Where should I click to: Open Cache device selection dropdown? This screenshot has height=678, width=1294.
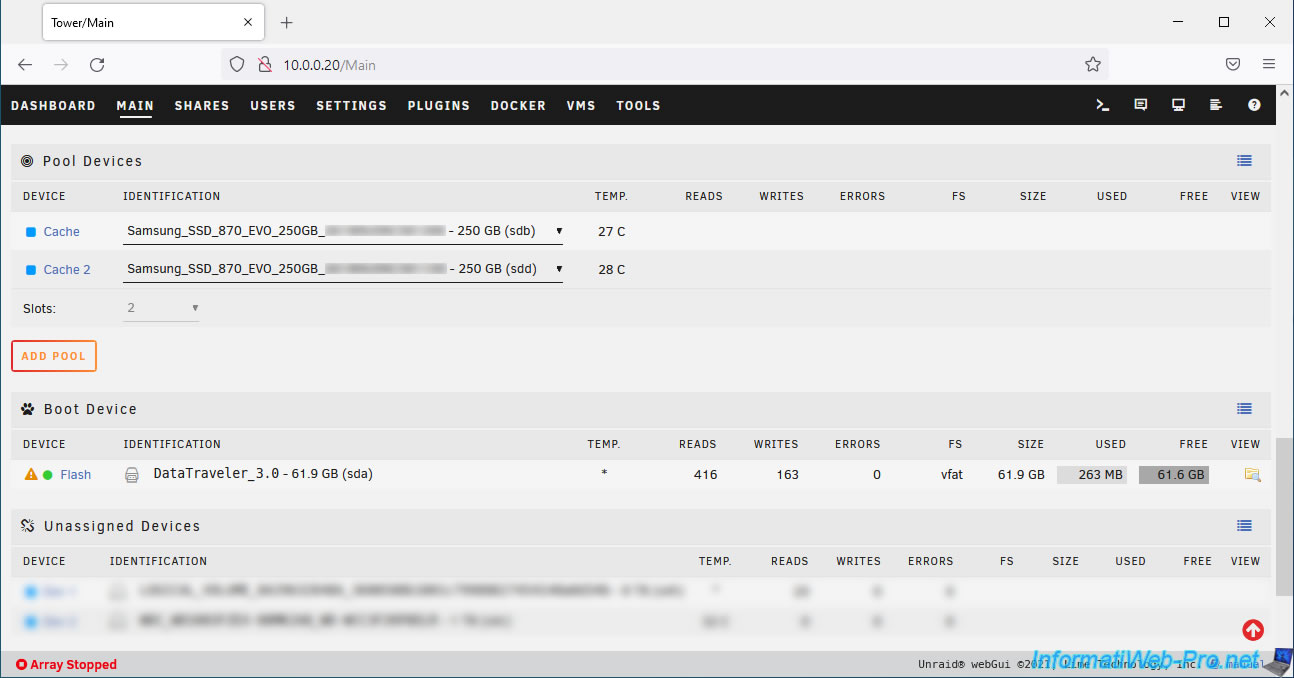pyautogui.click(x=342, y=232)
